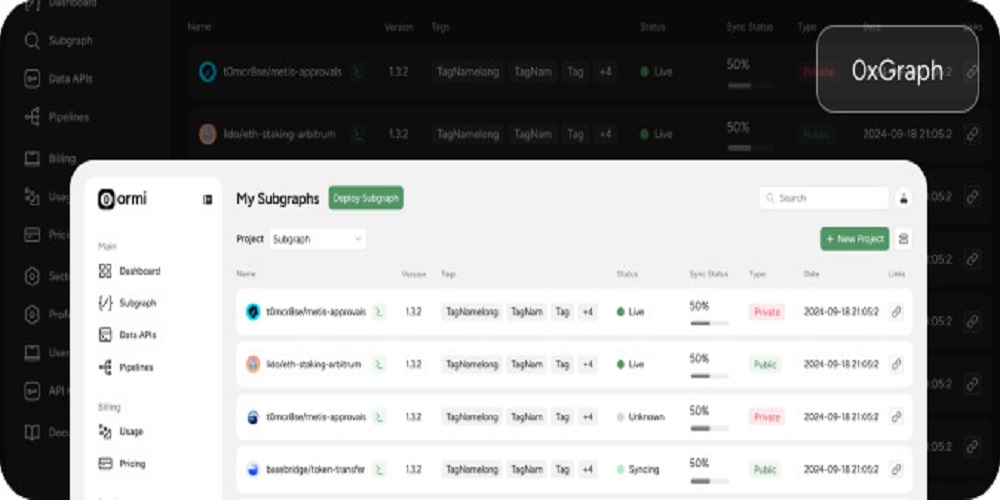Viewport: 1000px width, 500px height.
Task: Click Sync Status column header in light window
Action: click(709, 274)
